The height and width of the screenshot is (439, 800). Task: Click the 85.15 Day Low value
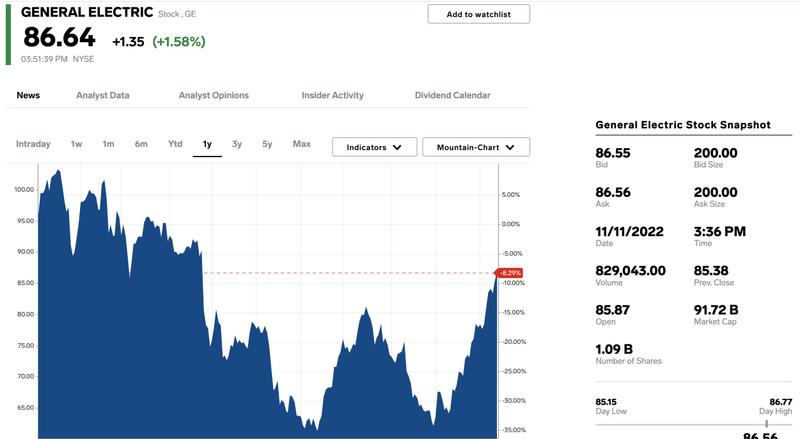606,402
